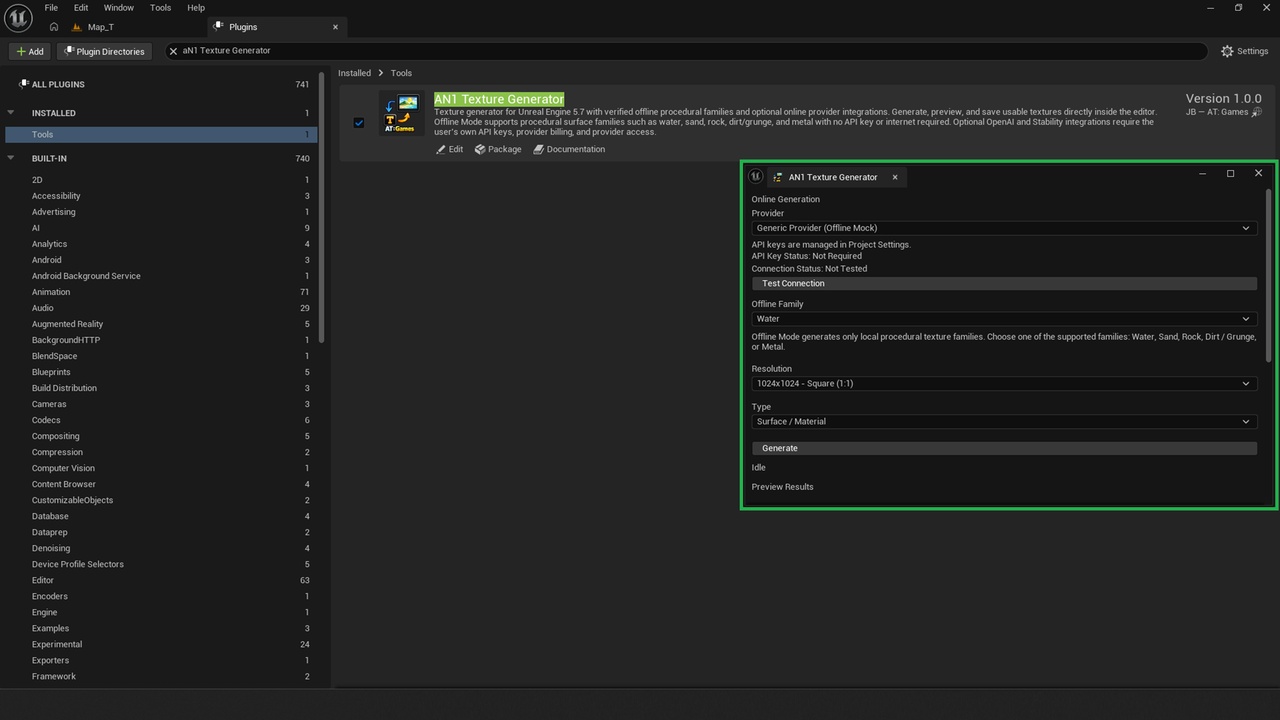
Task: Click the AN1 Texture Generator plugin title
Action: tap(499, 99)
